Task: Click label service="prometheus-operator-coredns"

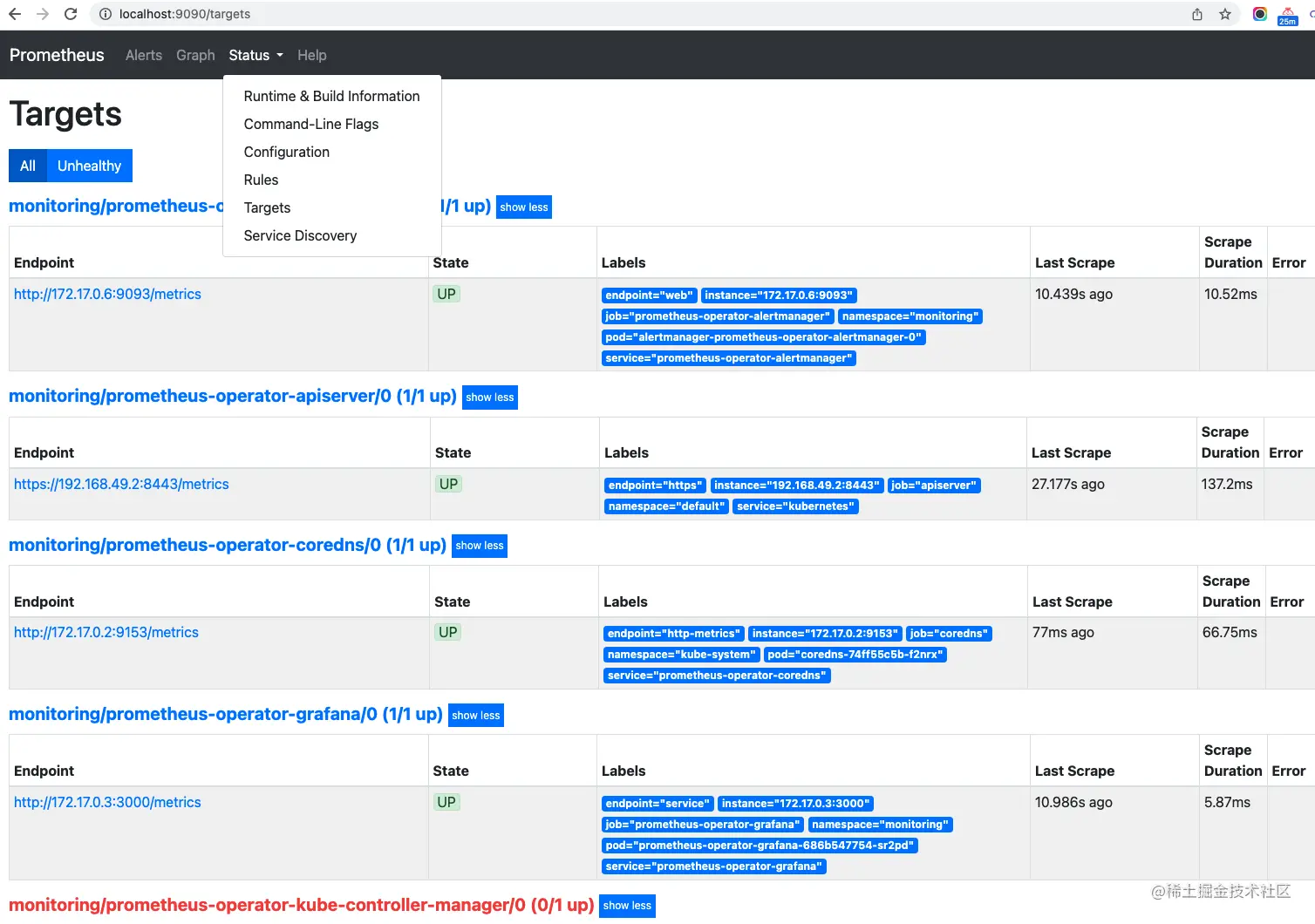Action: [717, 676]
